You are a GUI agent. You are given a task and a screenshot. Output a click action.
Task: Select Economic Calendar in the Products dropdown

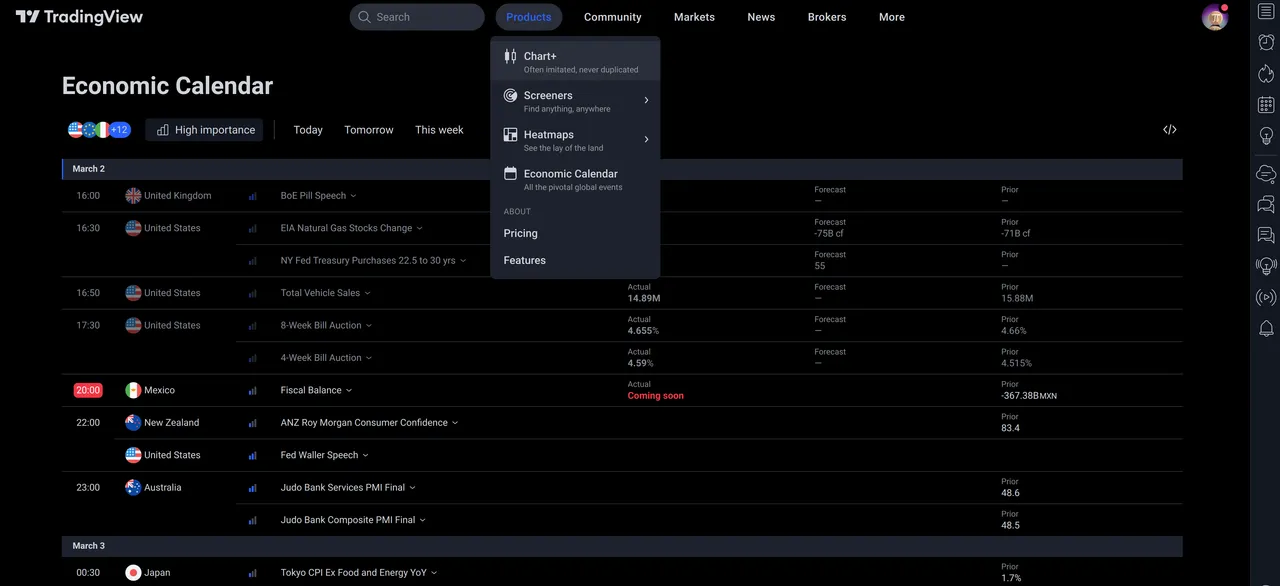click(x=575, y=179)
